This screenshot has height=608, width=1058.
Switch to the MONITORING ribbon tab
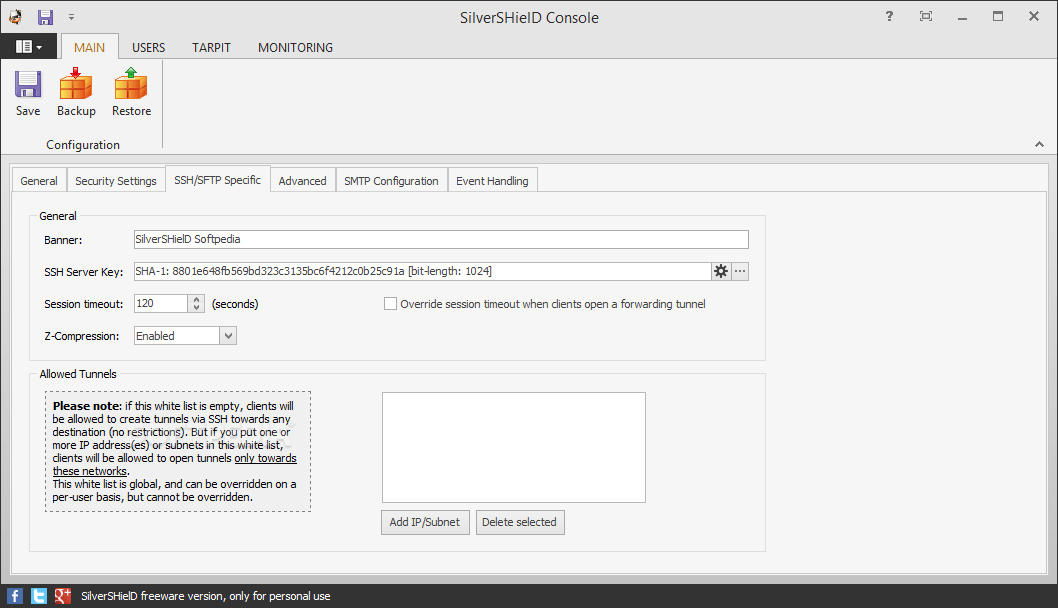coord(296,47)
